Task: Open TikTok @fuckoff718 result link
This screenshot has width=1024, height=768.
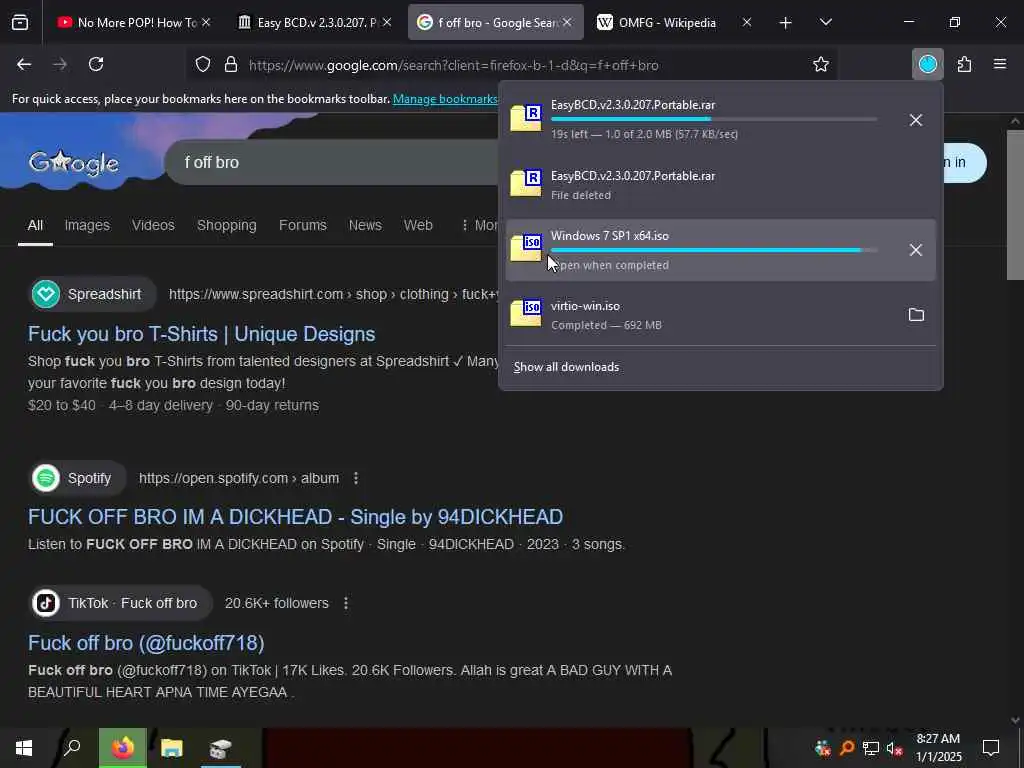Action: tap(146, 643)
